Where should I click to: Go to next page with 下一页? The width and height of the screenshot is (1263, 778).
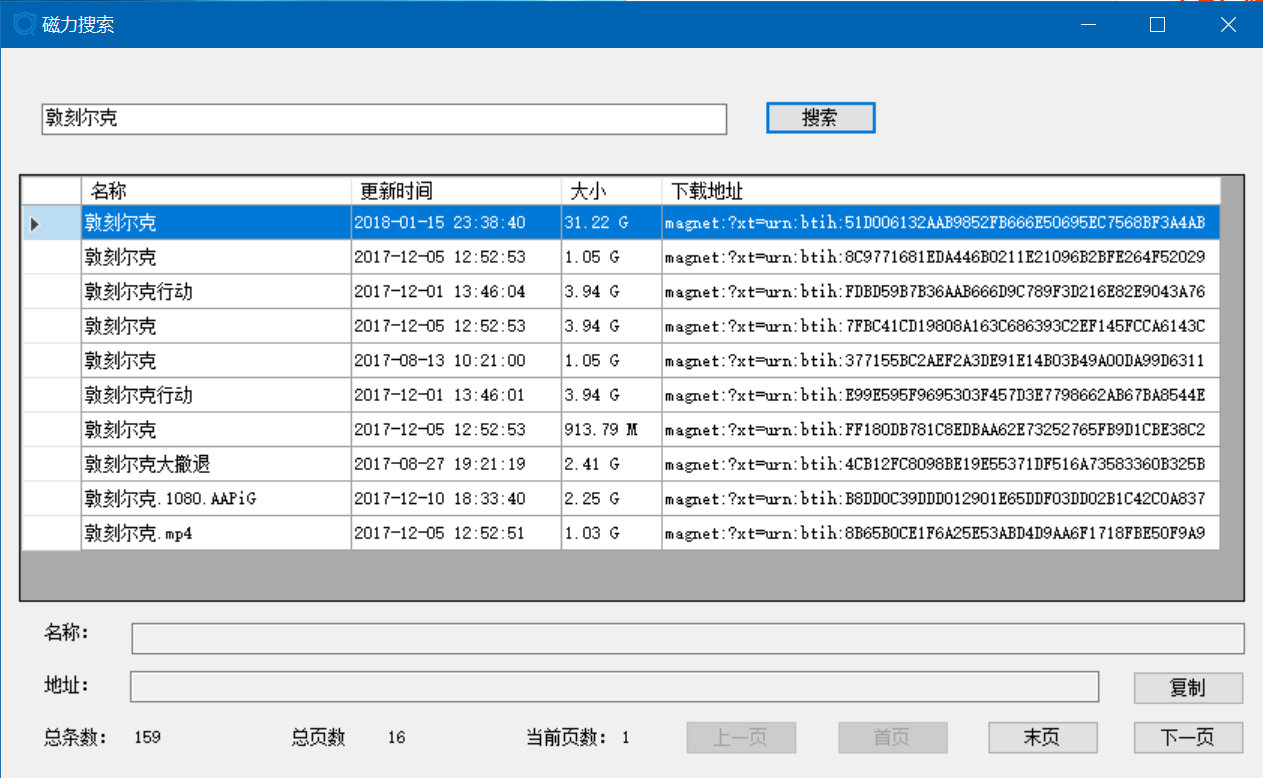[1187, 738]
